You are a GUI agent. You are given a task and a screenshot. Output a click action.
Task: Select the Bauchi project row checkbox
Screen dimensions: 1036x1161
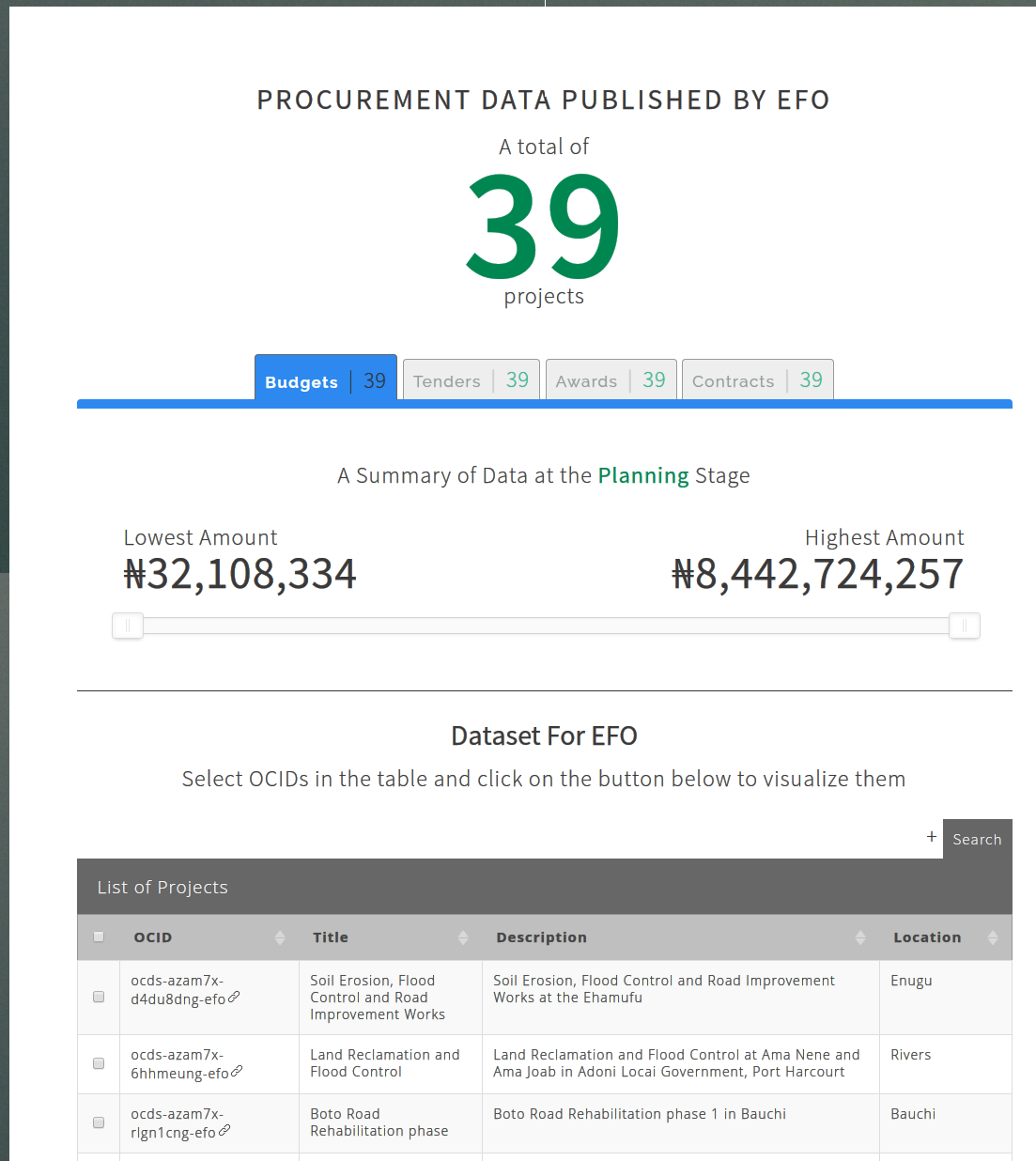coord(99,1122)
